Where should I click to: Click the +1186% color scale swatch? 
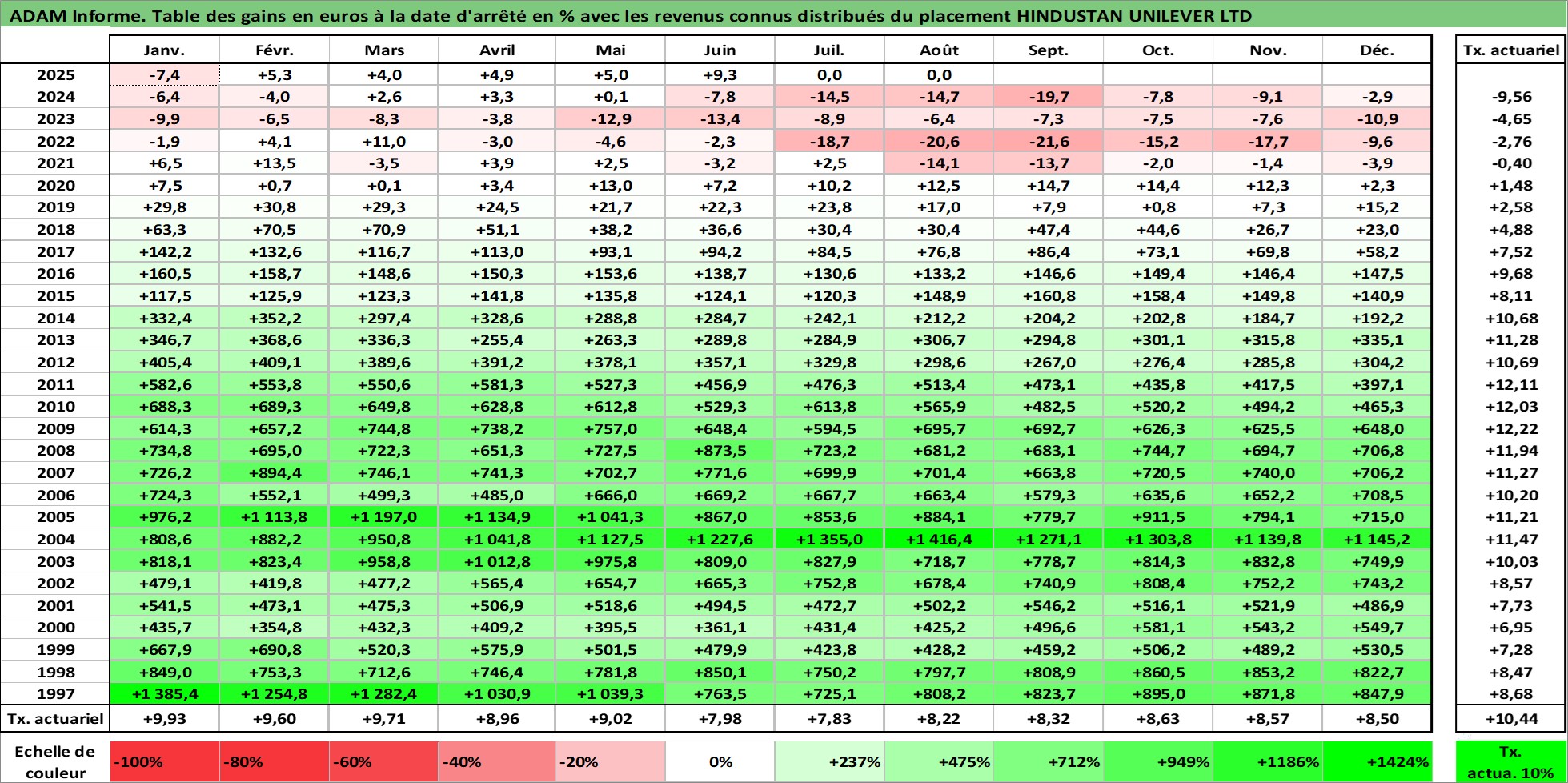(1268, 762)
